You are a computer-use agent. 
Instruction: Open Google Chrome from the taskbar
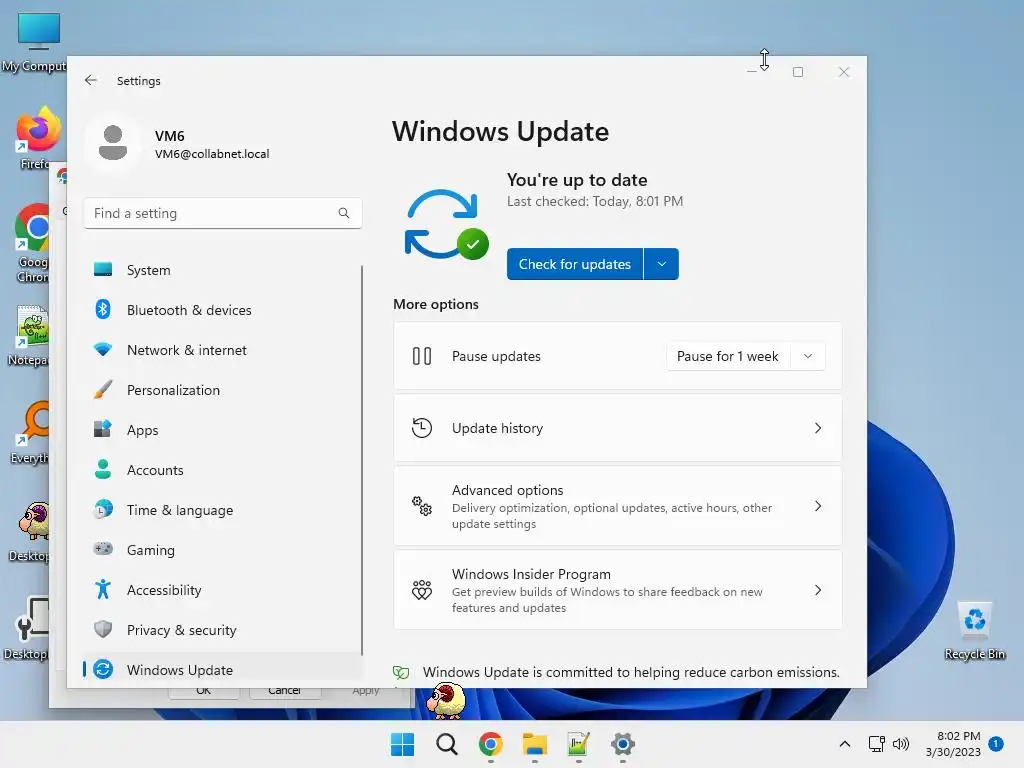(490, 744)
